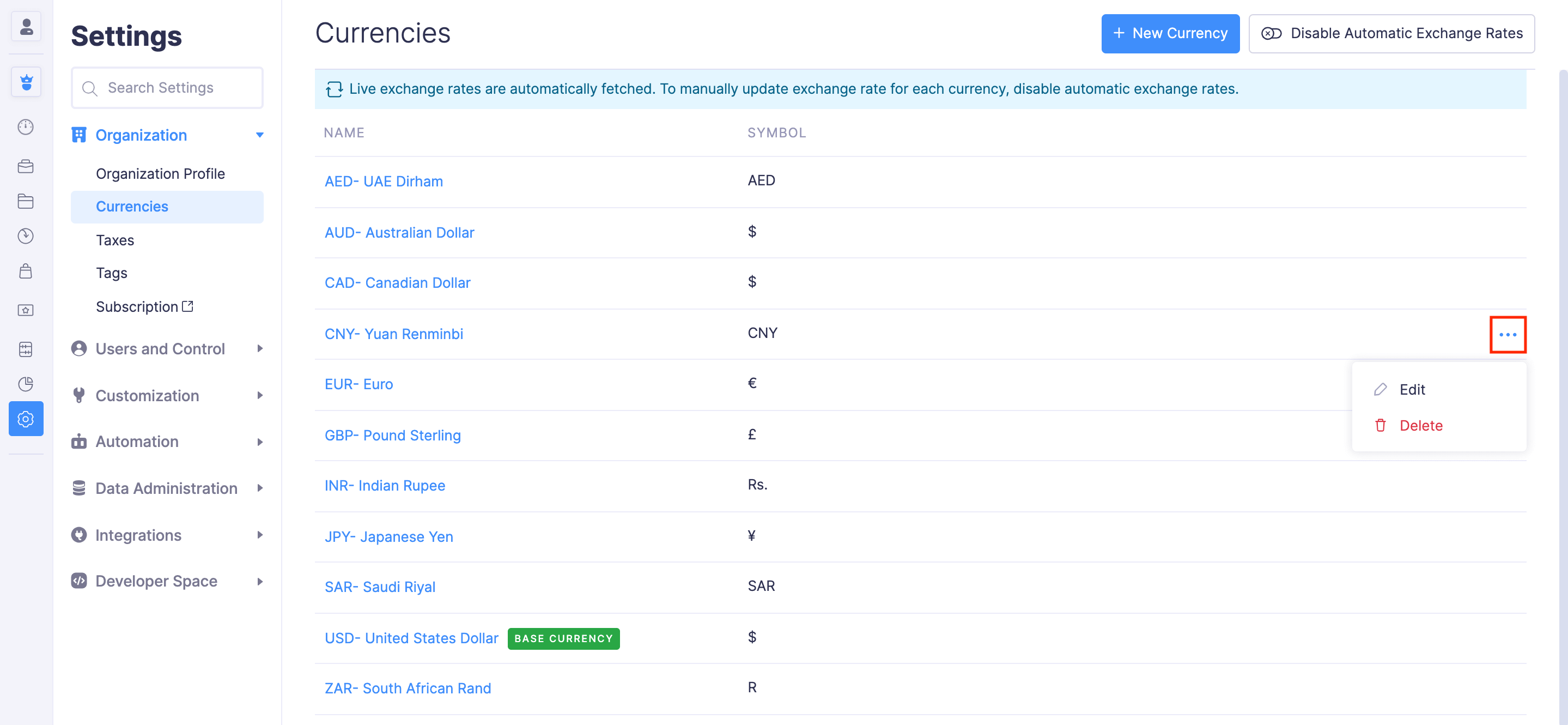Open the briefcase icon in left sidebar

[26, 166]
